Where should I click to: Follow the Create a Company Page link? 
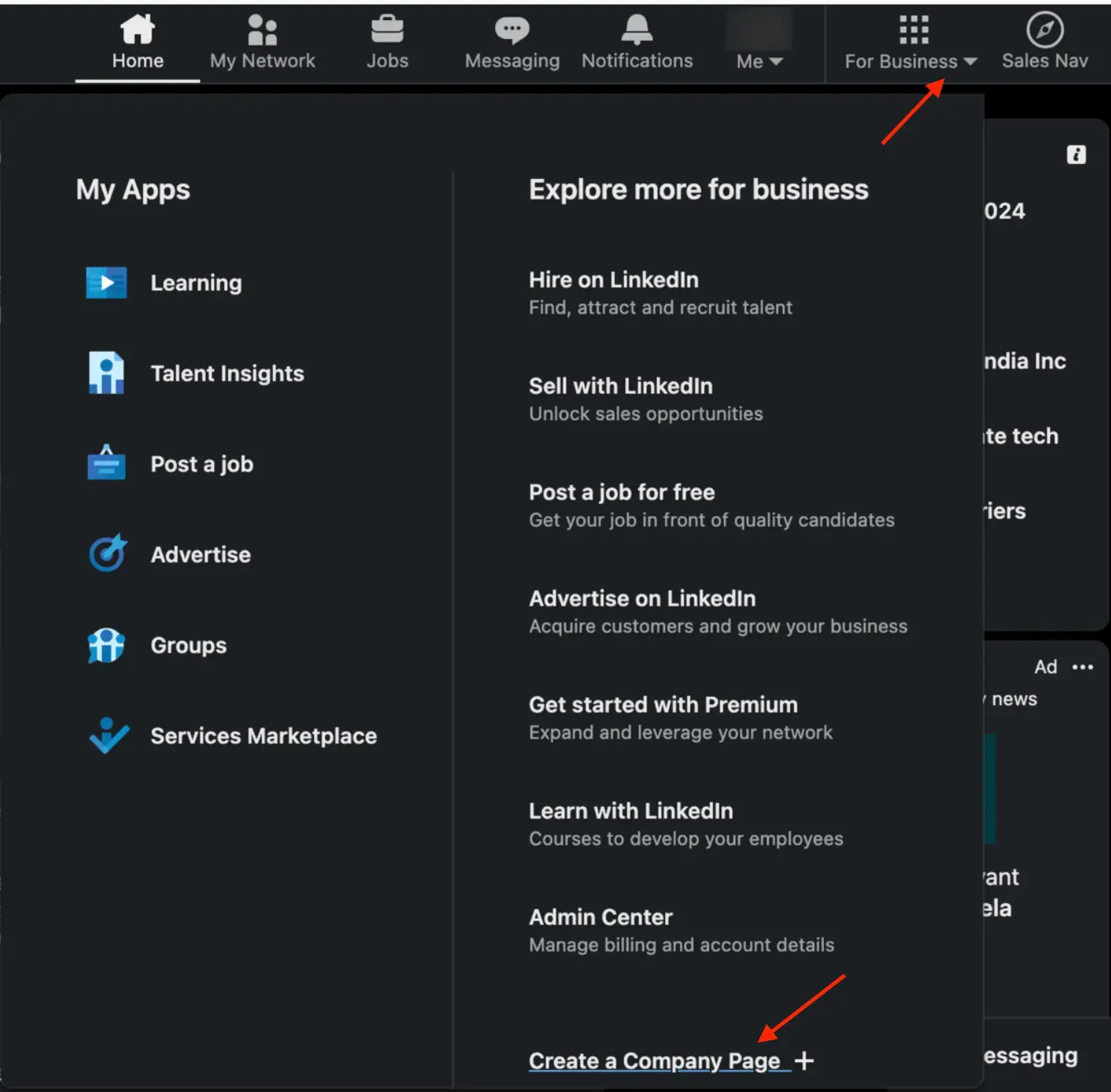[x=655, y=1061]
